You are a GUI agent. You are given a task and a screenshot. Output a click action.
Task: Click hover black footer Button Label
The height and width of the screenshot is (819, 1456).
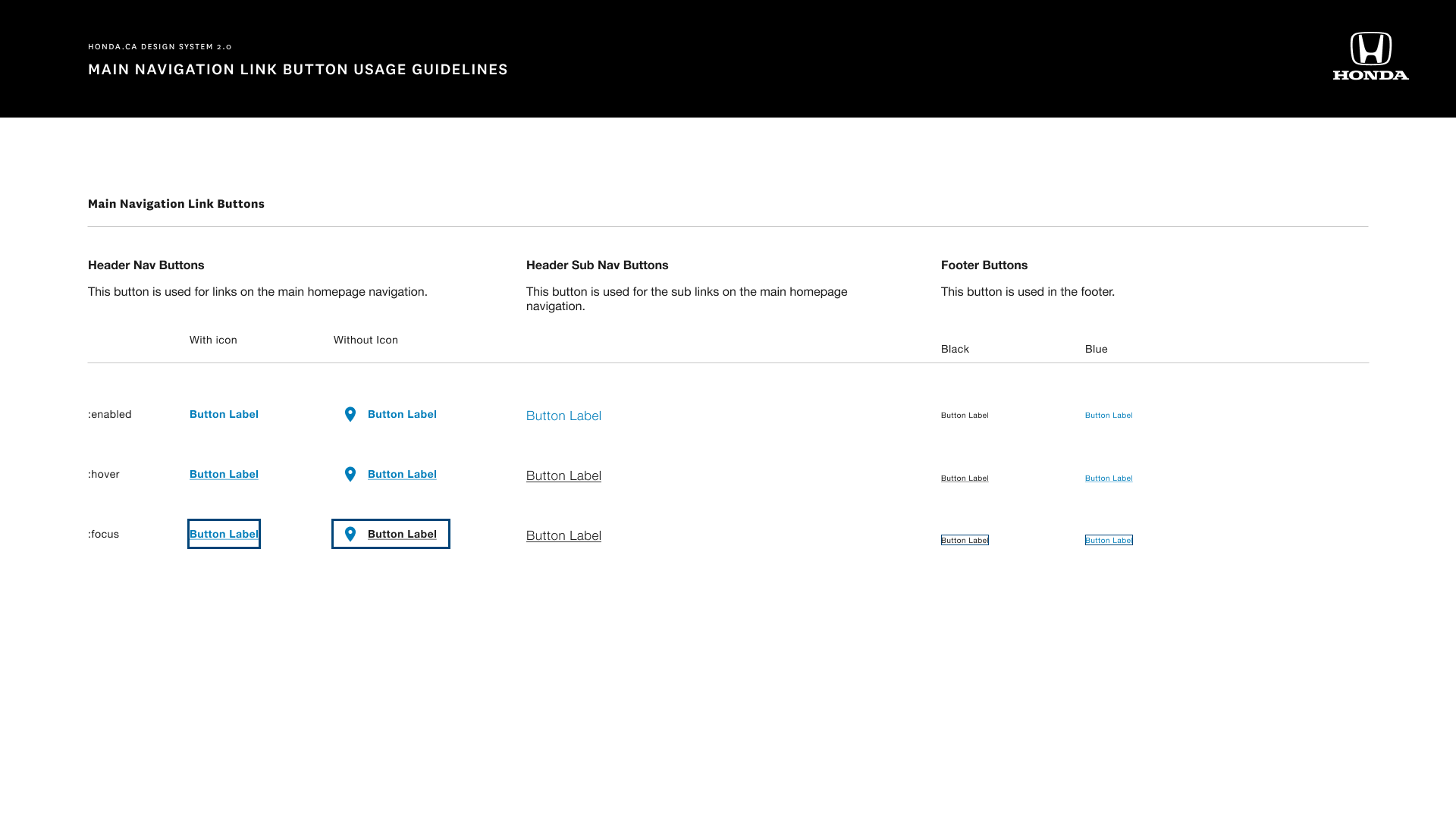(x=965, y=479)
